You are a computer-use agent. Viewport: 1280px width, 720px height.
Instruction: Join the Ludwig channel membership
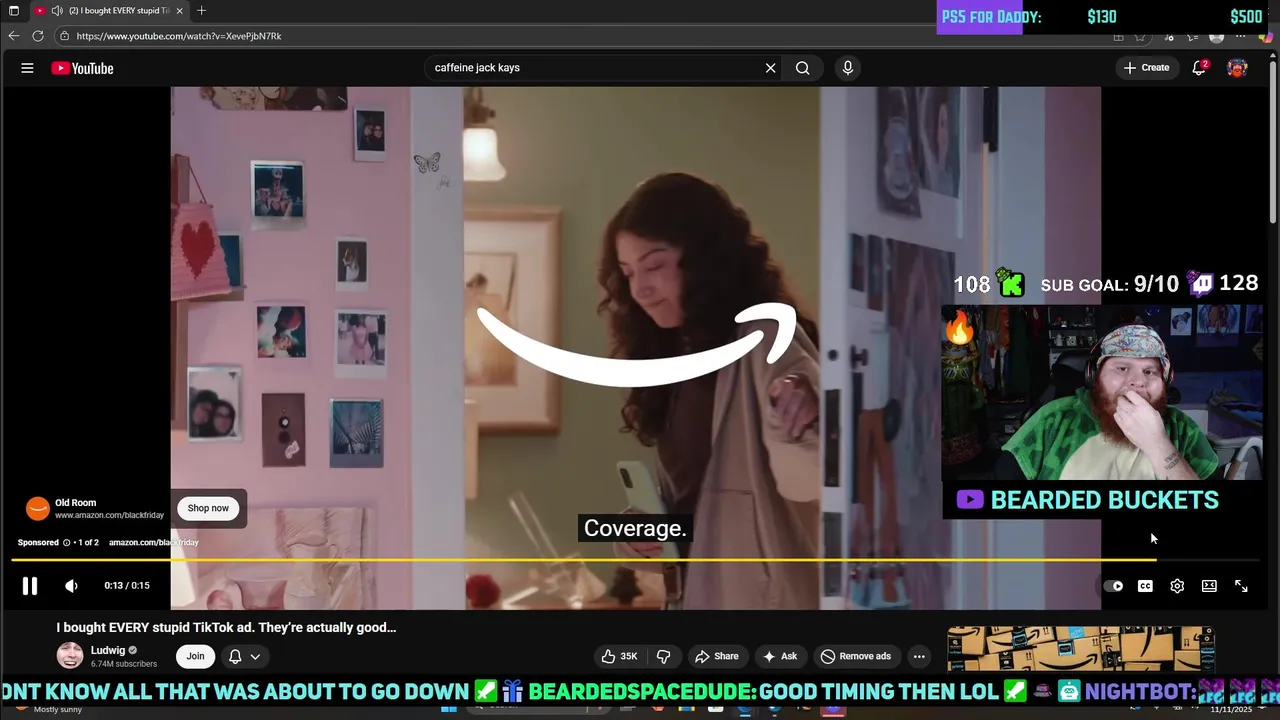tap(195, 656)
